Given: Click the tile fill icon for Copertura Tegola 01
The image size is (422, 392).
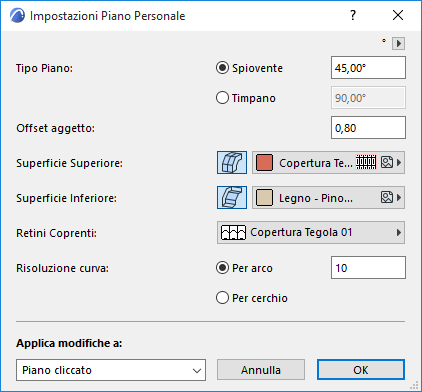Looking at the screenshot, I should click(x=233, y=232).
